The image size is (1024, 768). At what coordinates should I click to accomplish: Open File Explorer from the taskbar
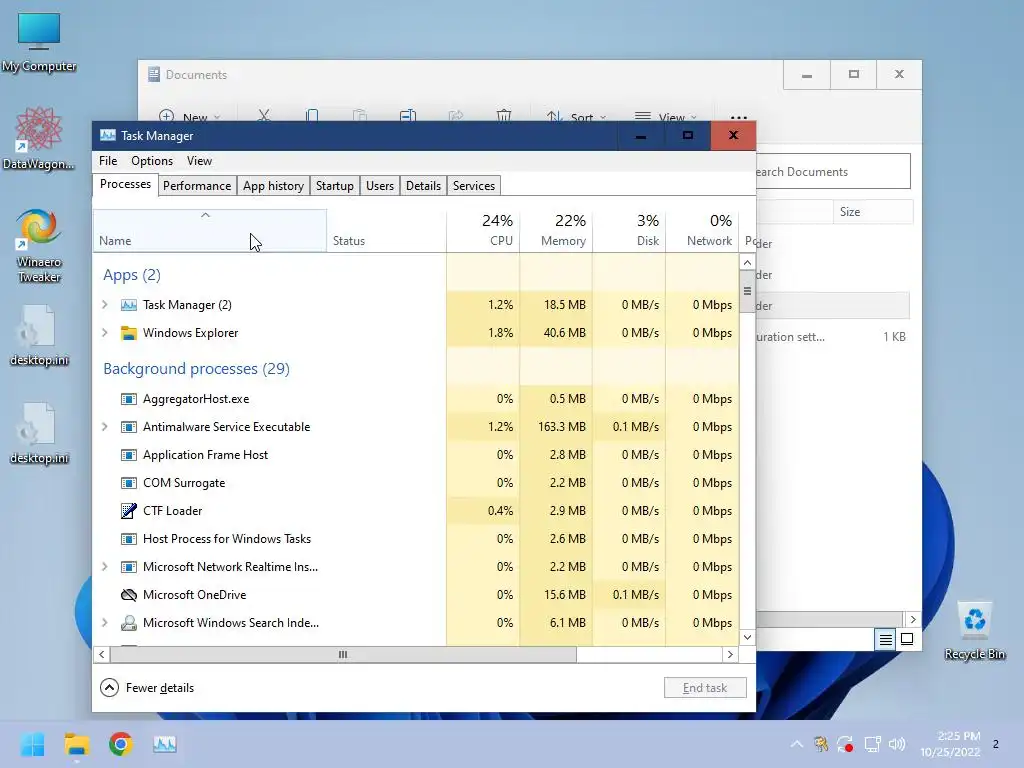pos(76,744)
